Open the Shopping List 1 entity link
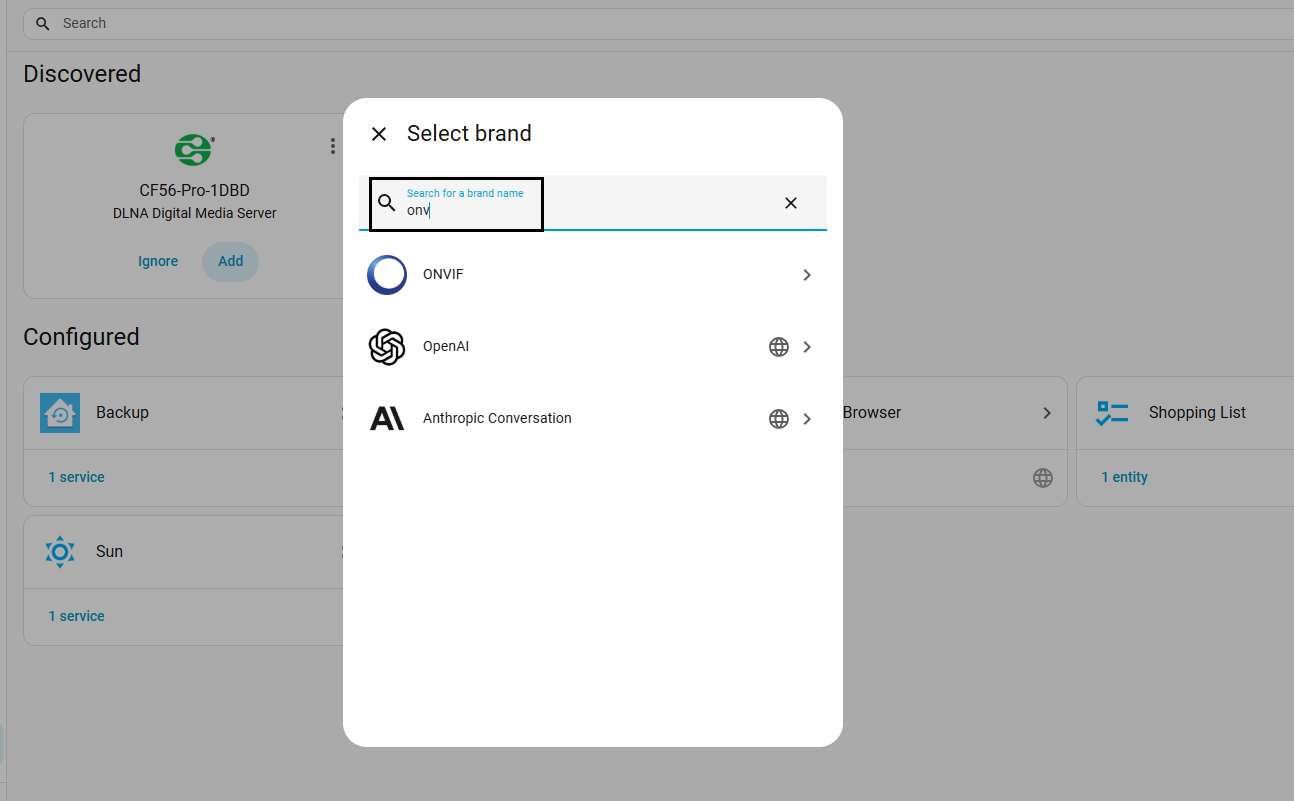The height and width of the screenshot is (801, 1294). (1124, 478)
